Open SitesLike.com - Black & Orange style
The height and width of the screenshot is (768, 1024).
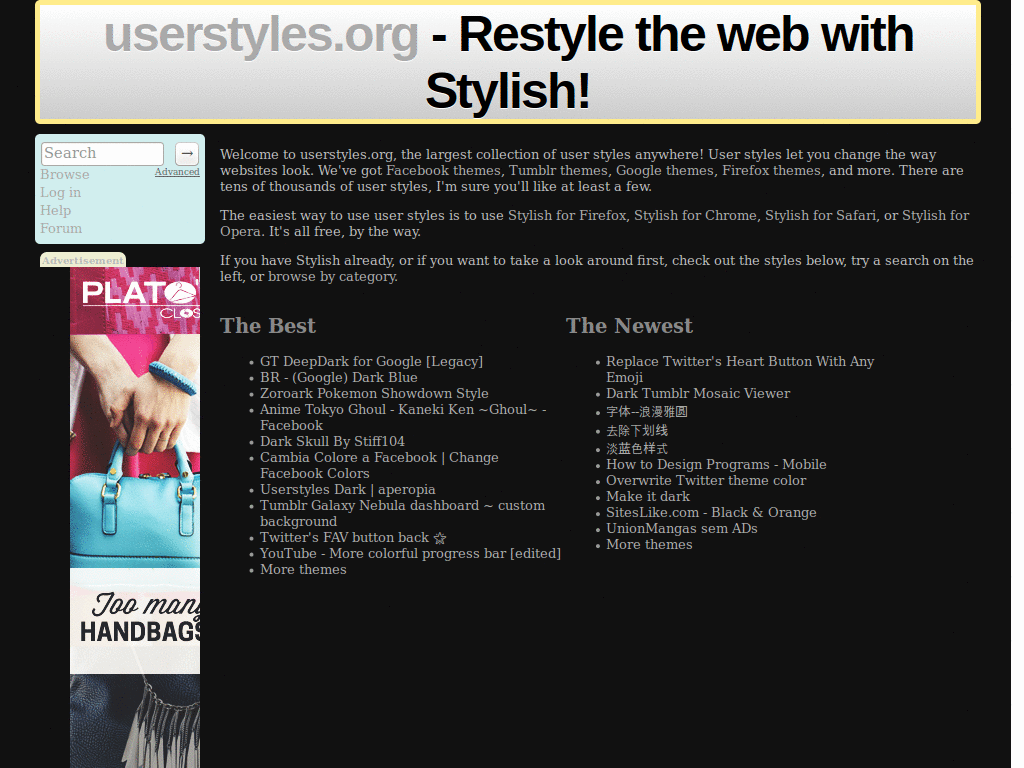(711, 513)
